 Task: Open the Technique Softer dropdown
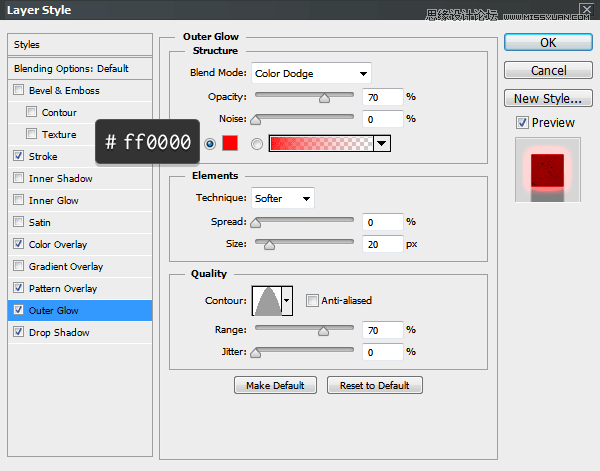pyautogui.click(x=283, y=198)
